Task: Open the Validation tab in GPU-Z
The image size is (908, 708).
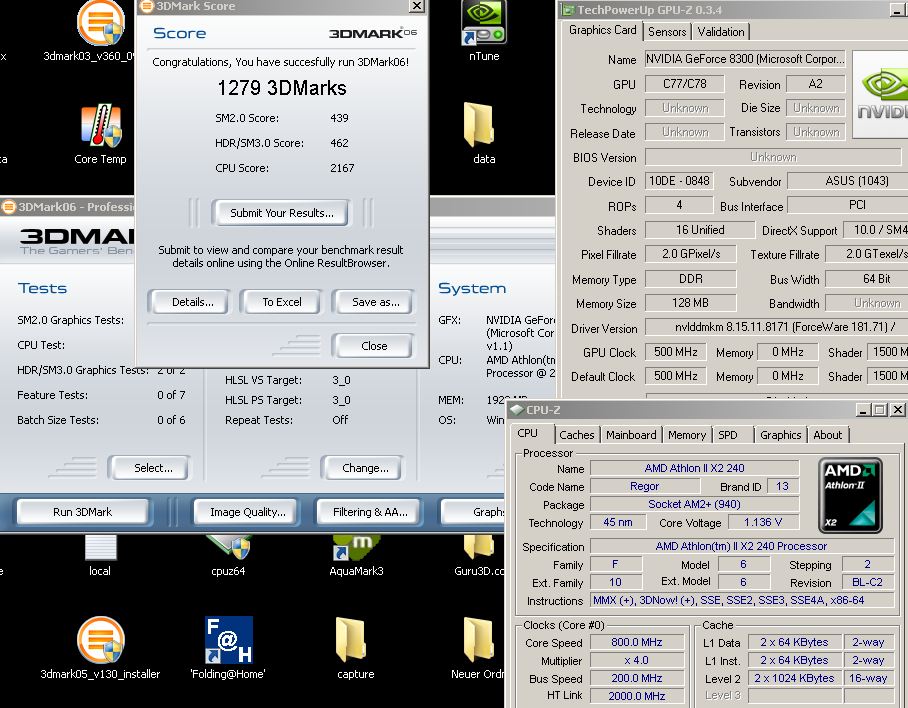Action: (721, 32)
